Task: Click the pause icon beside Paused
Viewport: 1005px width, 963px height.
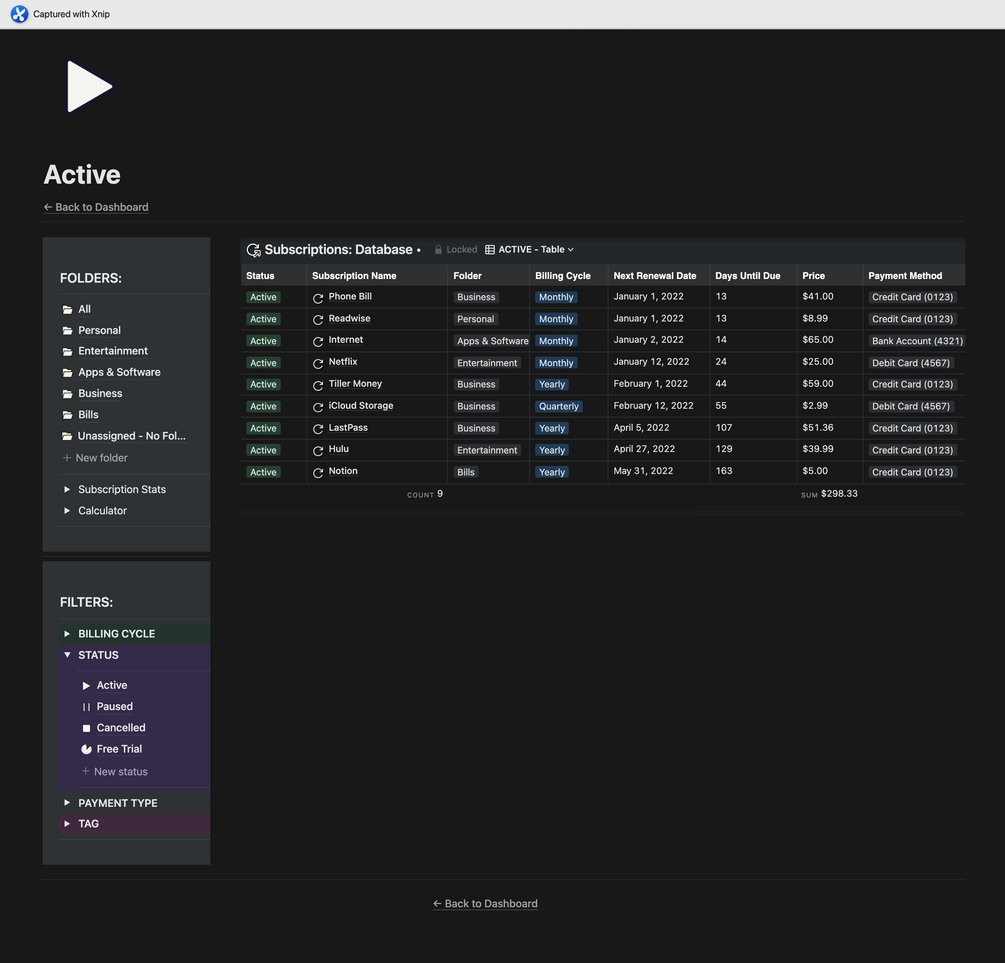Action: coord(86,707)
